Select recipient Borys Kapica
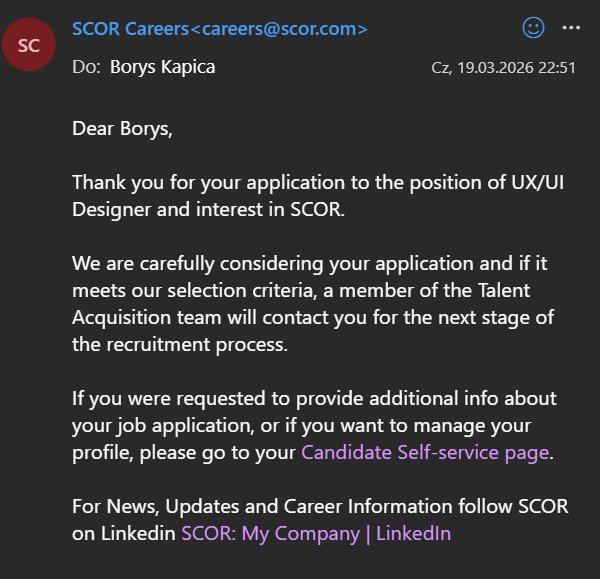The image size is (600, 579). (x=162, y=67)
